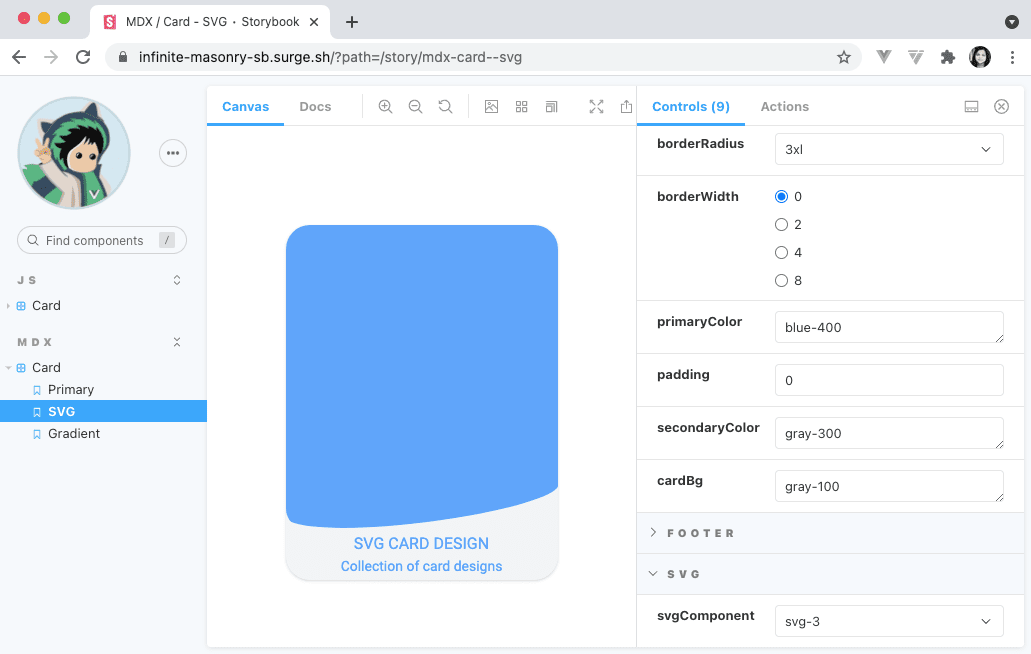Image resolution: width=1031 pixels, height=654 pixels.
Task: Change preview viewport size icon
Action: click(551, 106)
